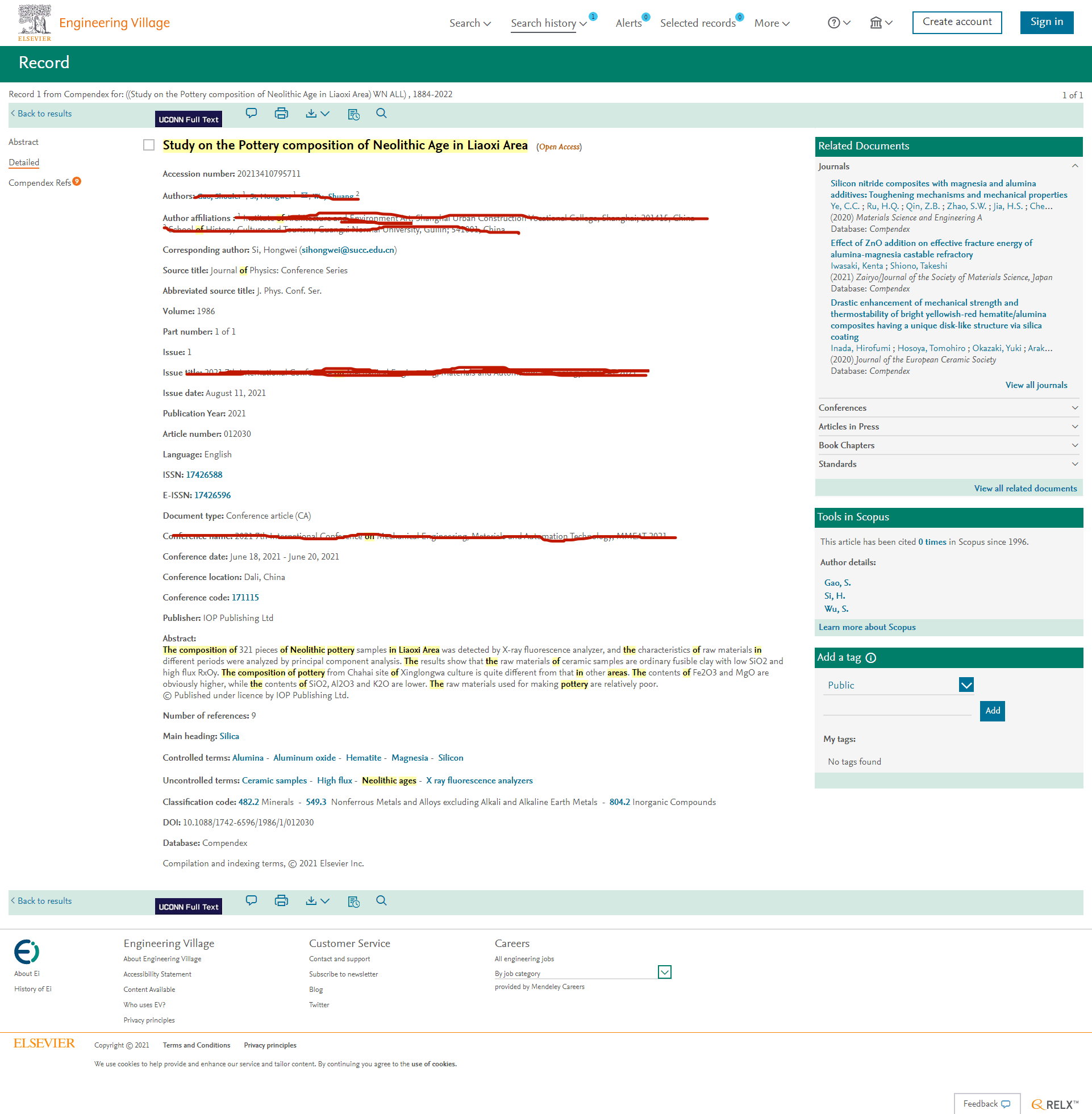Open the institution building icon menu
Screen dimensions: 1092x1114
tap(881, 23)
